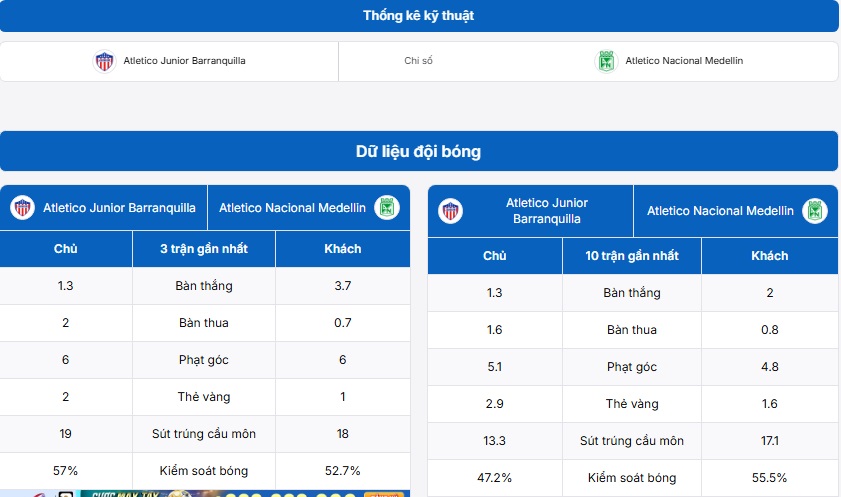This screenshot has width=841, height=497.
Task: Click the Junior Barranquilla crest in the 3 trận table header
Action: tap(23, 207)
